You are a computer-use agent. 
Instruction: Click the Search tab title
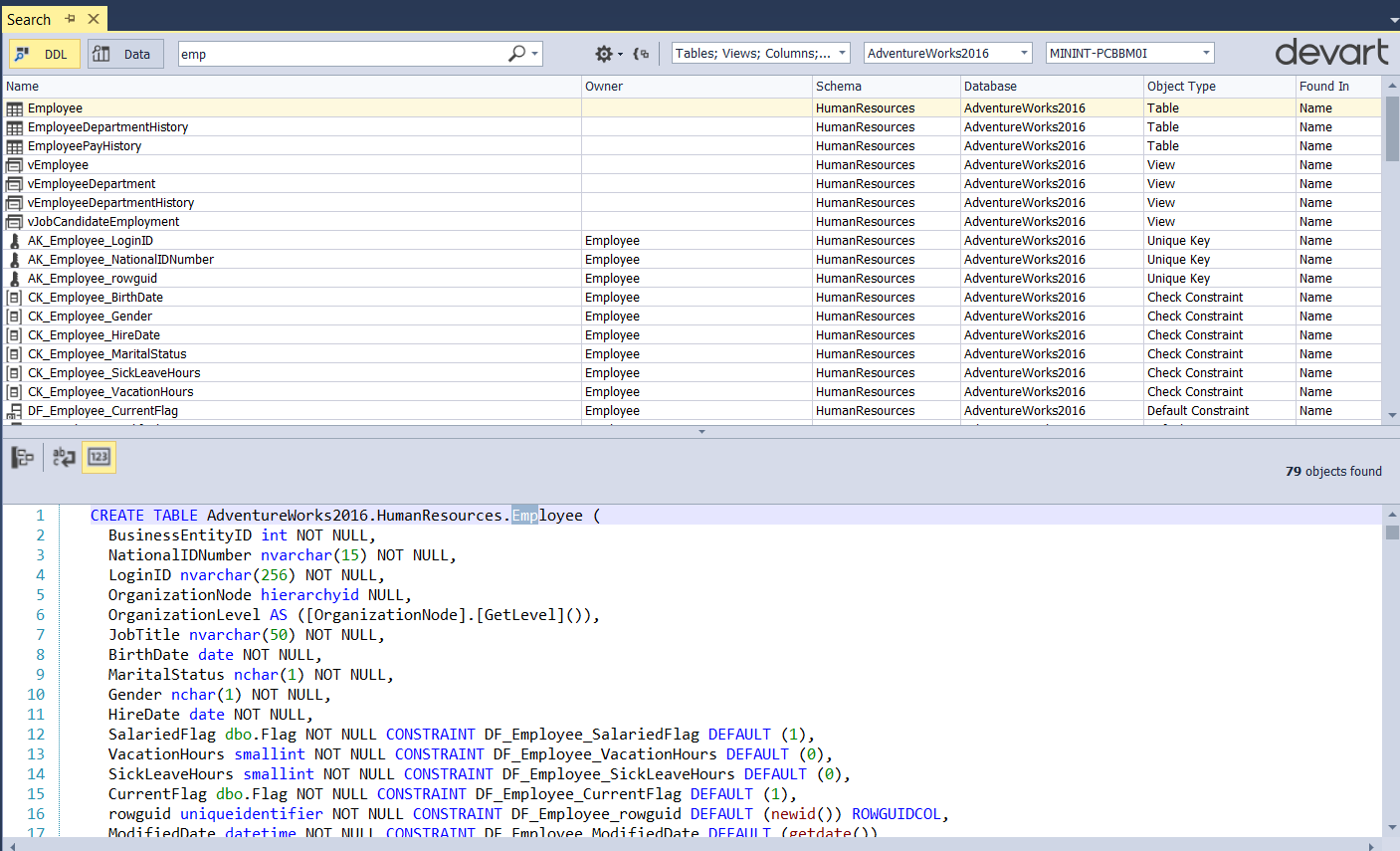coord(29,19)
